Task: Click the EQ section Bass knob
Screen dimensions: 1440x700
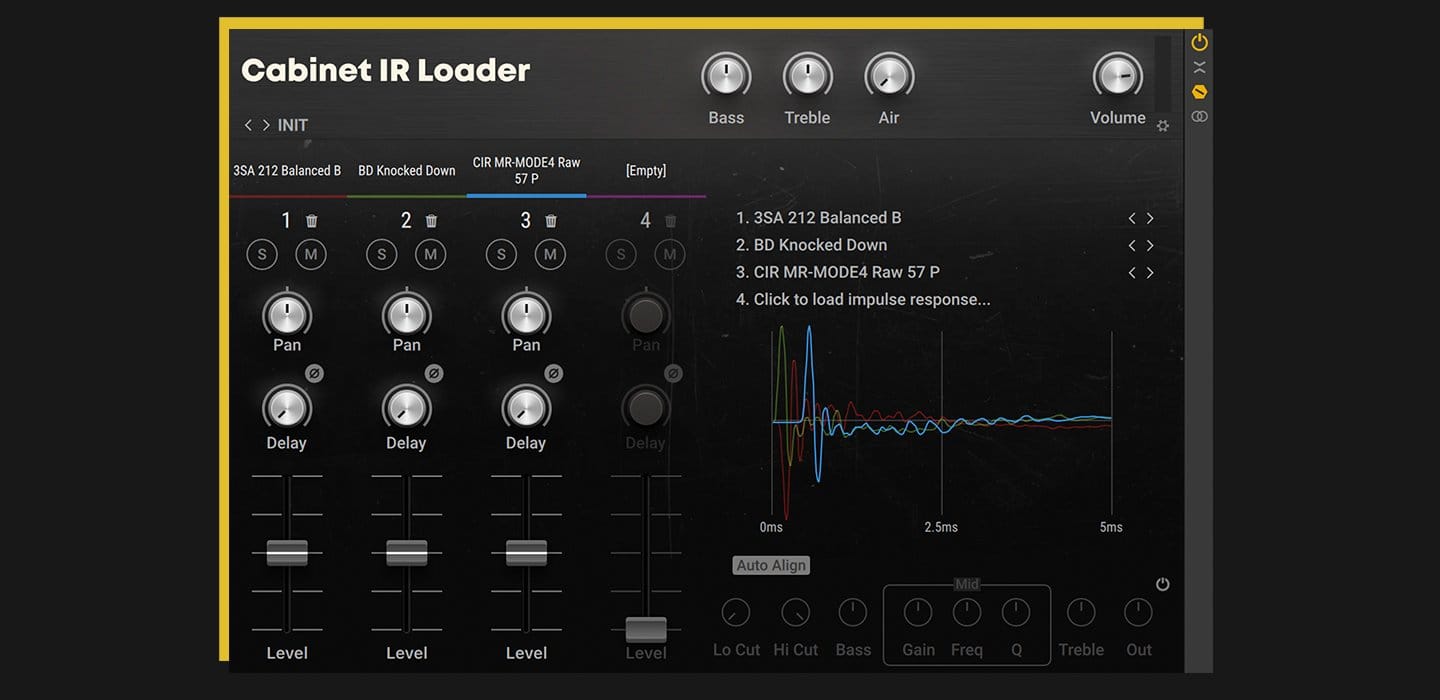Action: click(x=853, y=613)
